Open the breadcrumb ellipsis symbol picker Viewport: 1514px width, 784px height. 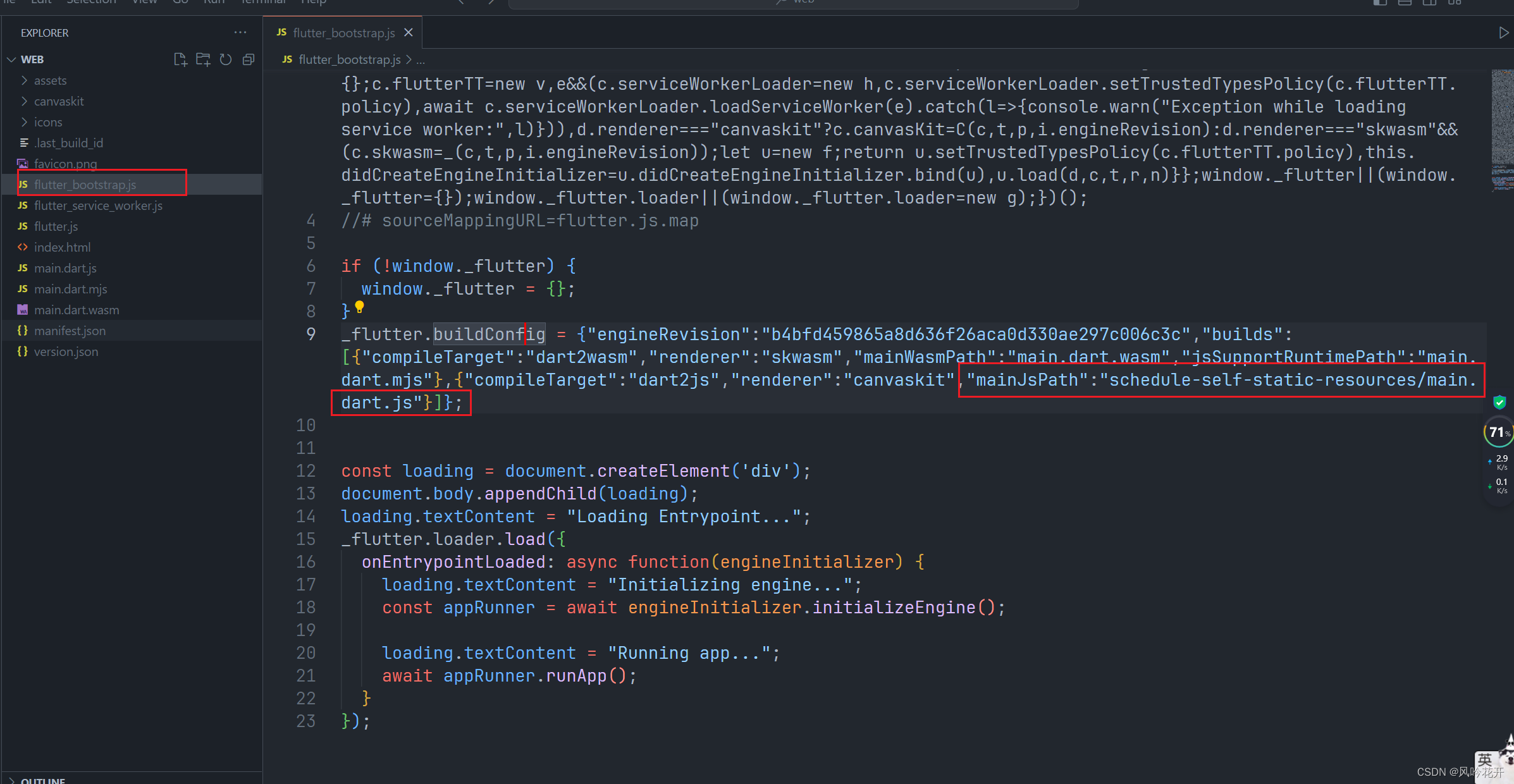coord(421,60)
